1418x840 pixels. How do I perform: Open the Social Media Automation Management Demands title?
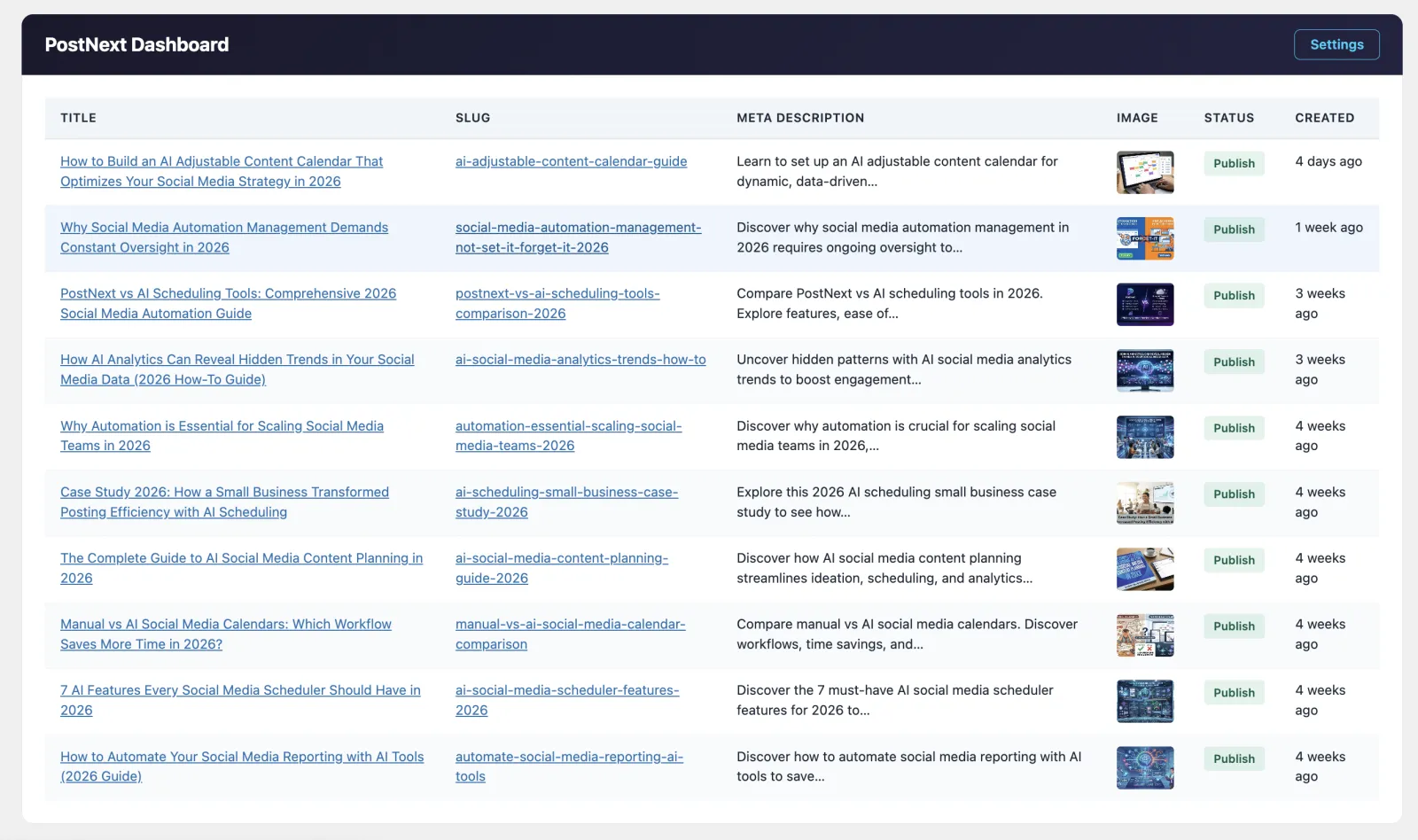pyautogui.click(x=224, y=237)
